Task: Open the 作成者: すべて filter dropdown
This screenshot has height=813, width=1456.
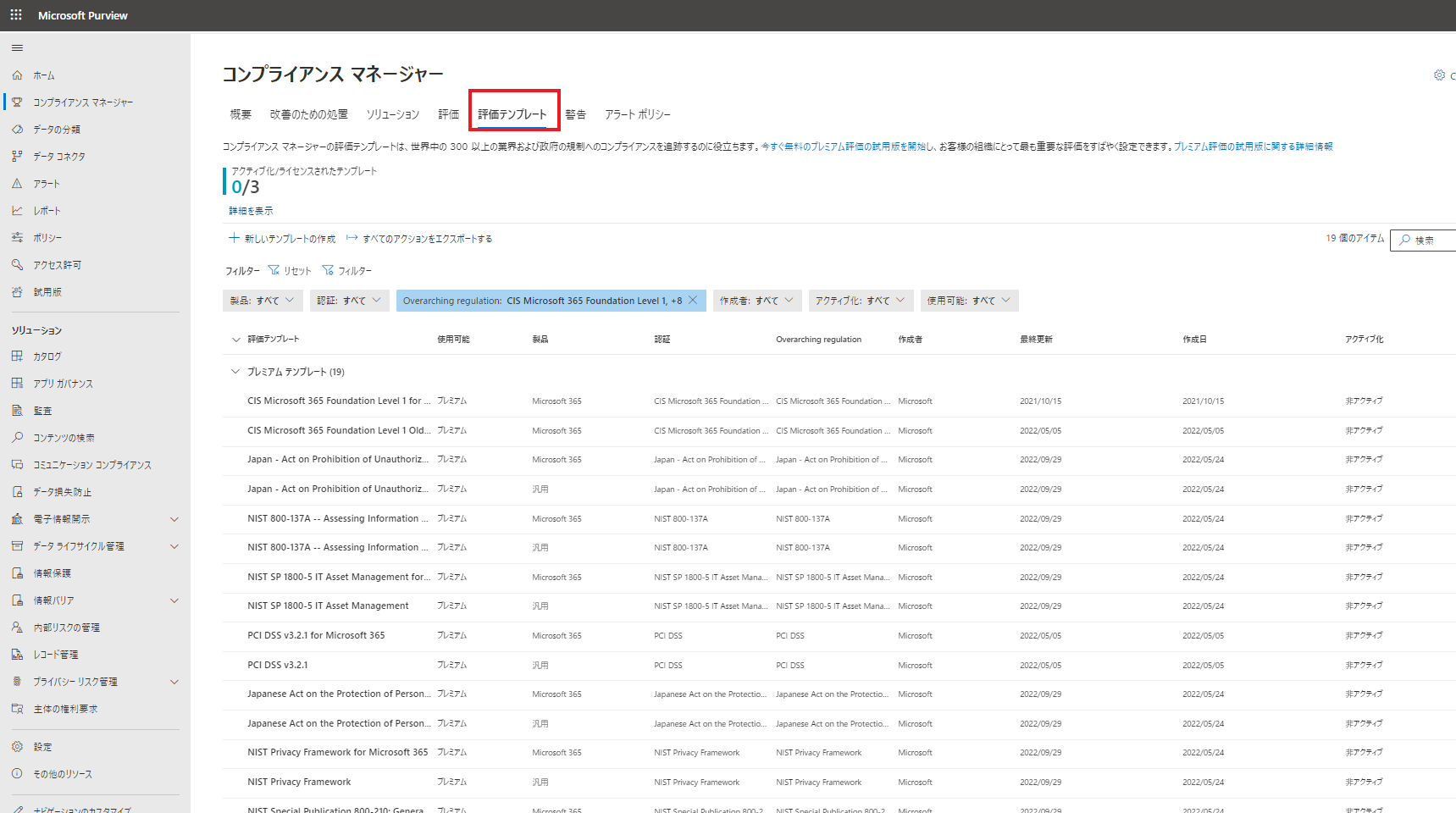Action: [x=756, y=301]
